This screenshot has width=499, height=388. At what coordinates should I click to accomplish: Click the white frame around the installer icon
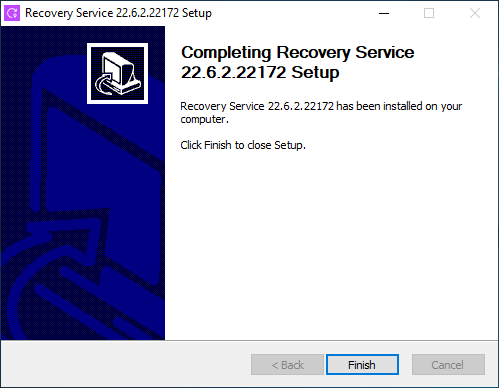(x=117, y=45)
